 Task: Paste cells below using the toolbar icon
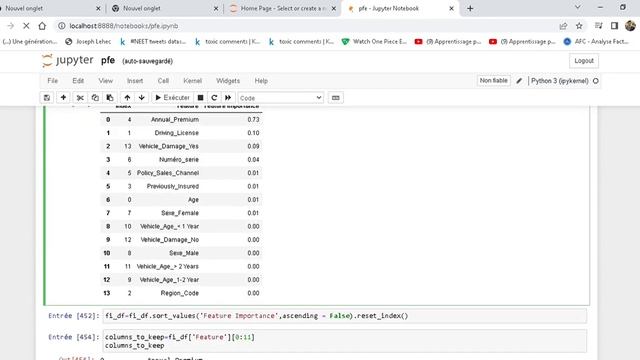(x=110, y=98)
